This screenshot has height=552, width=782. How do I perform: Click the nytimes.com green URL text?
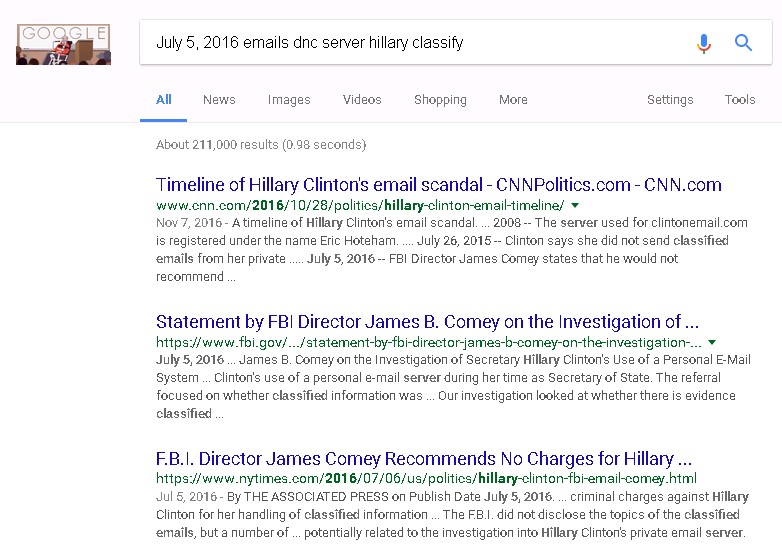point(426,479)
